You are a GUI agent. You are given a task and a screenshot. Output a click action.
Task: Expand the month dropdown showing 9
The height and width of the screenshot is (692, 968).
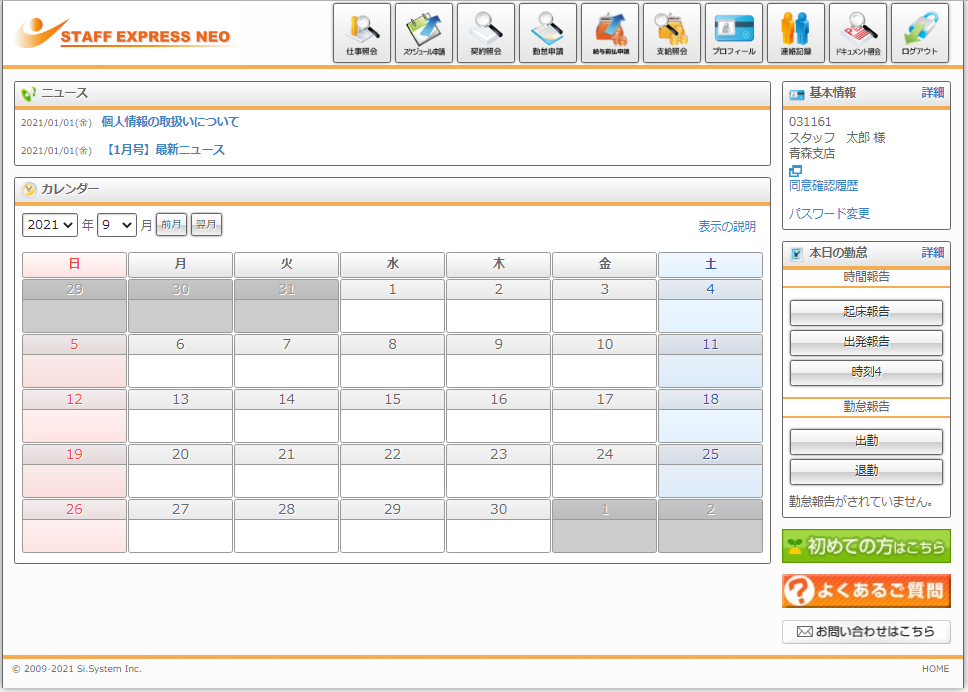116,225
